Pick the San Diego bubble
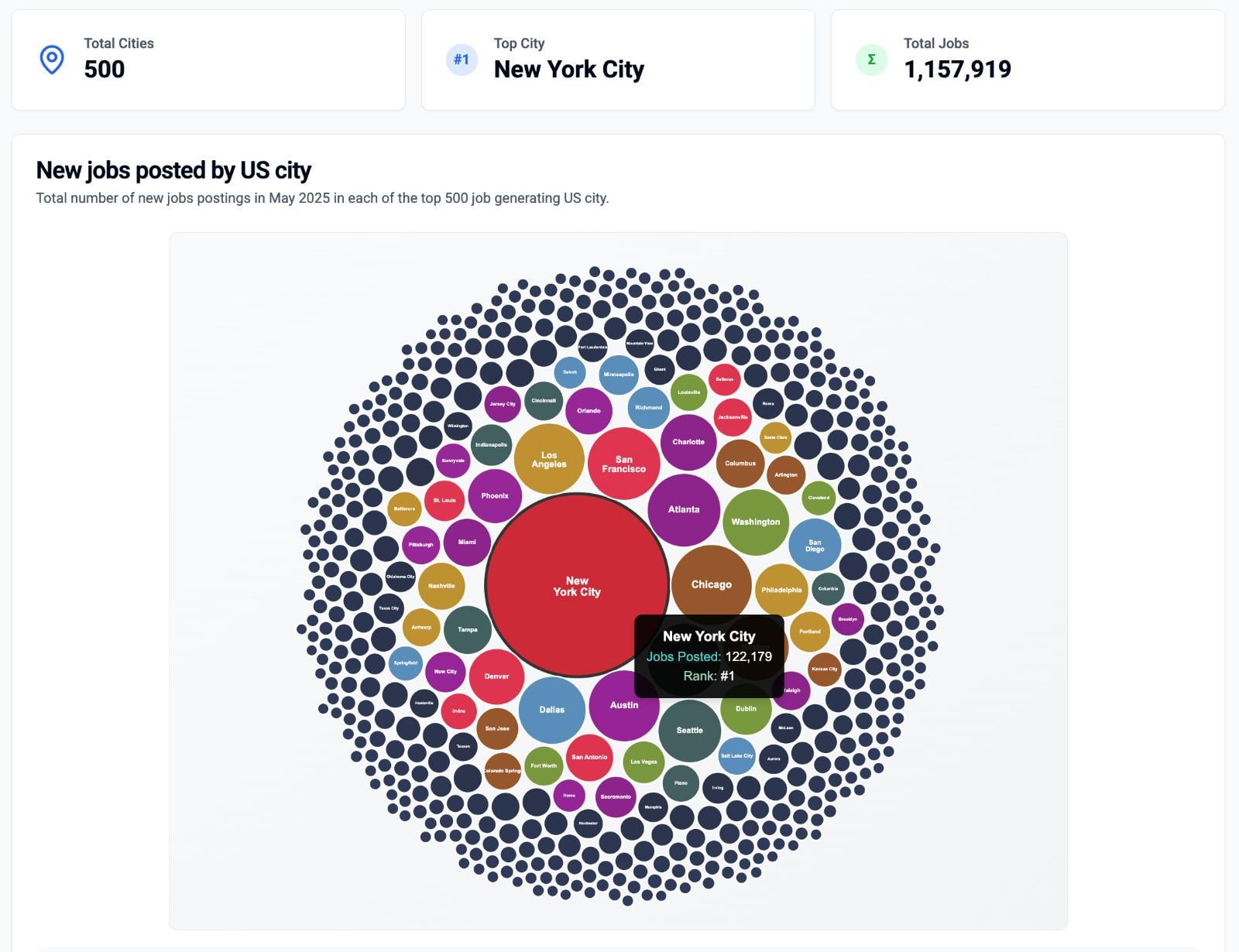The height and width of the screenshot is (952, 1239). [815, 545]
